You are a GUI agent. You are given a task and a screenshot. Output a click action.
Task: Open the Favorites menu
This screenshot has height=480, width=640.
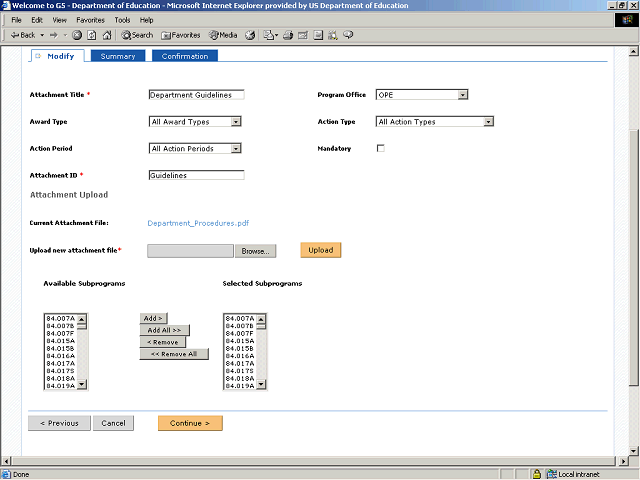[x=90, y=20]
